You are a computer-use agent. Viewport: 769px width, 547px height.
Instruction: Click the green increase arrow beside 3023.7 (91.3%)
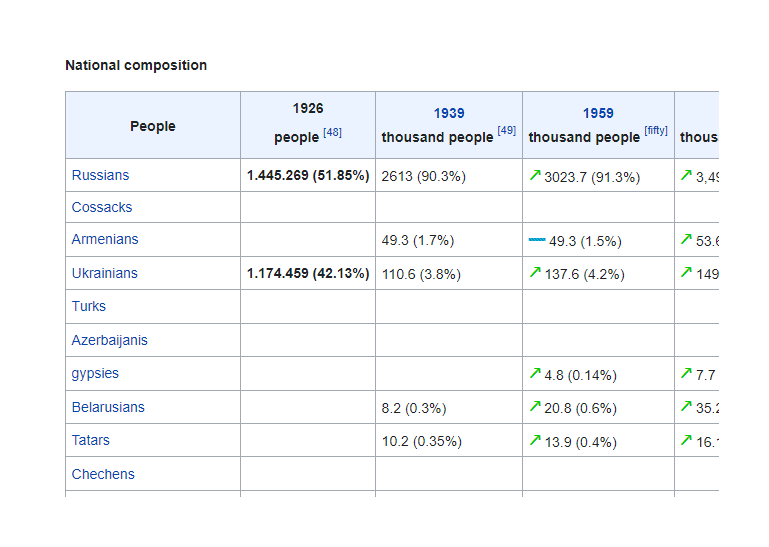[535, 176]
